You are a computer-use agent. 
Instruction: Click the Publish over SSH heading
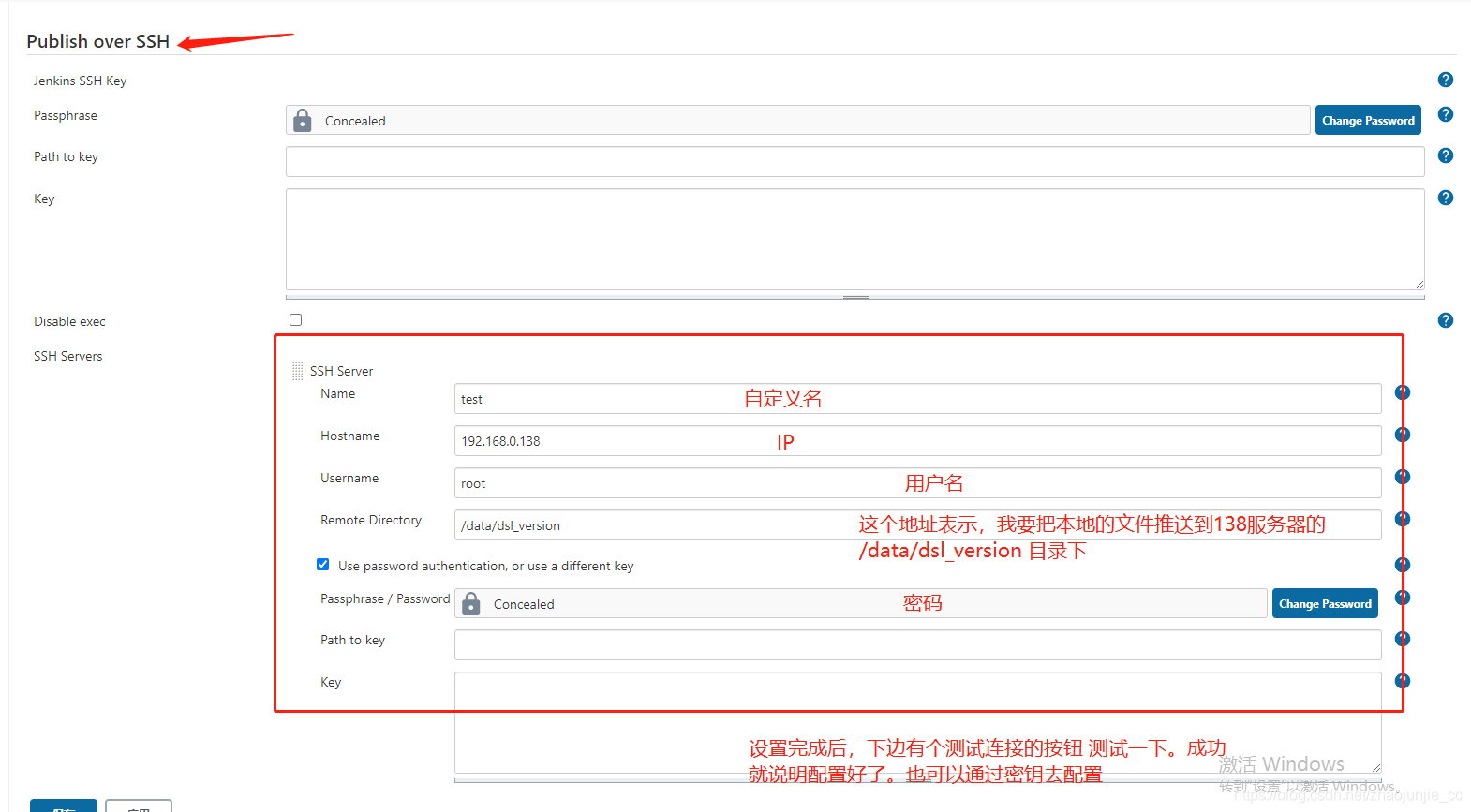click(x=98, y=41)
